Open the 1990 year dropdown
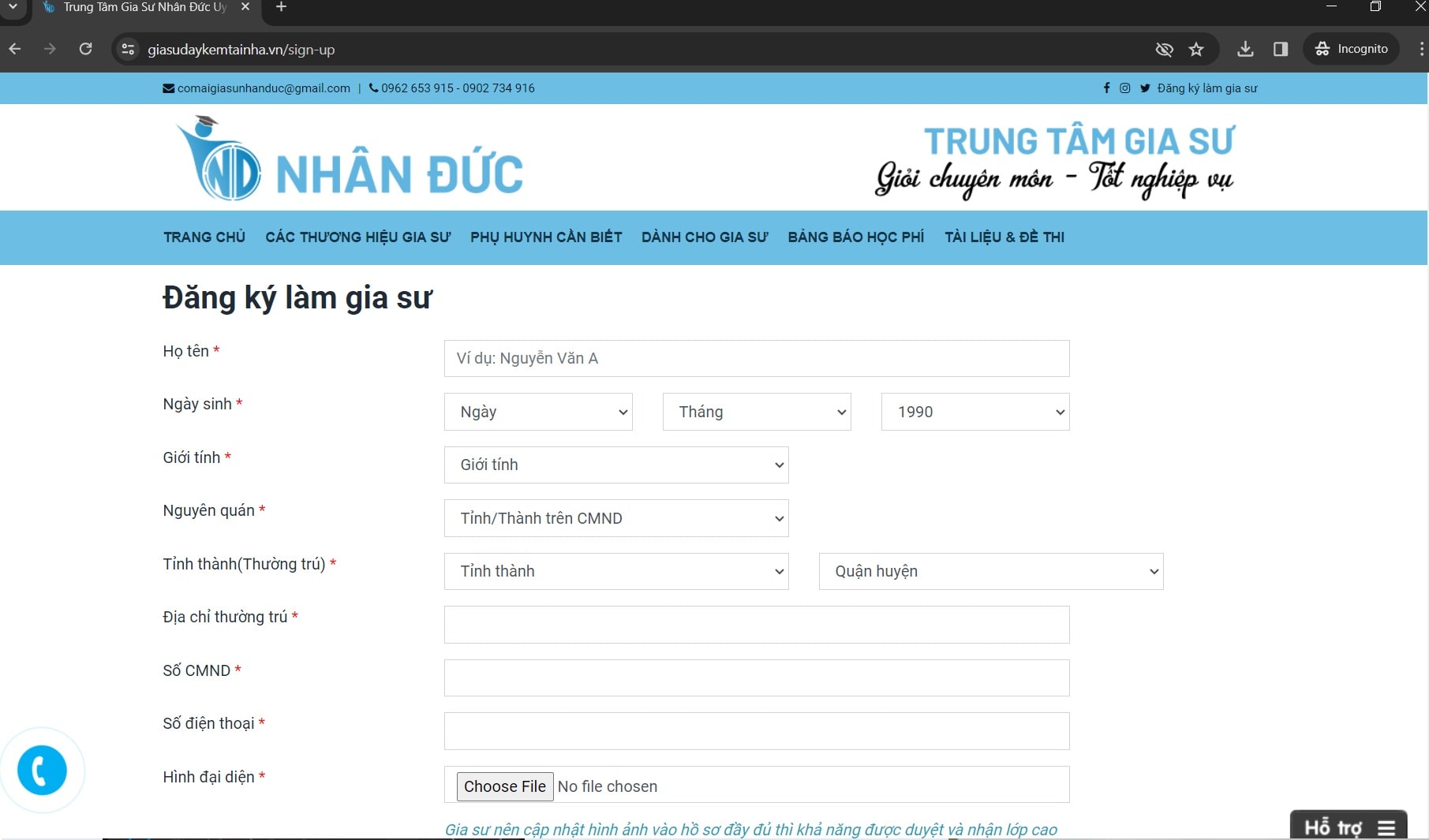 [974, 412]
